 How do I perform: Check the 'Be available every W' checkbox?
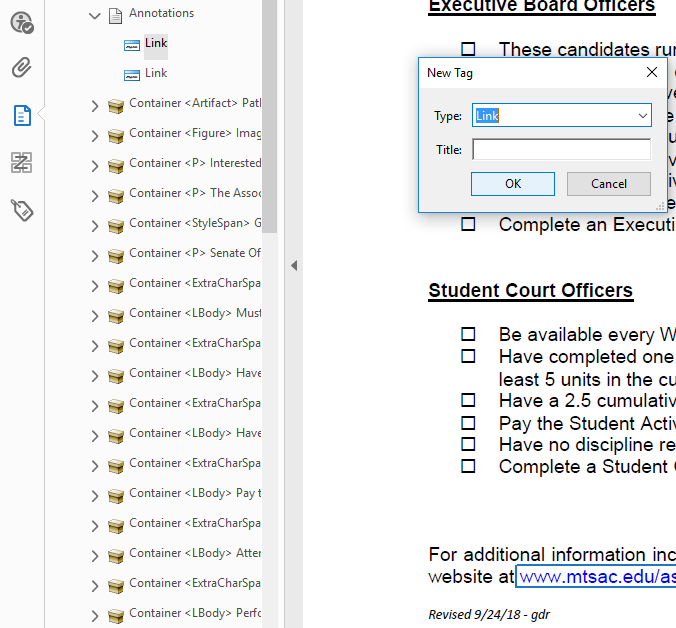point(468,334)
